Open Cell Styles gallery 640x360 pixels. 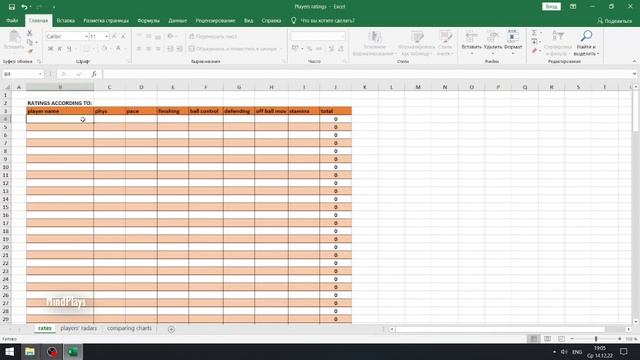(x=445, y=43)
